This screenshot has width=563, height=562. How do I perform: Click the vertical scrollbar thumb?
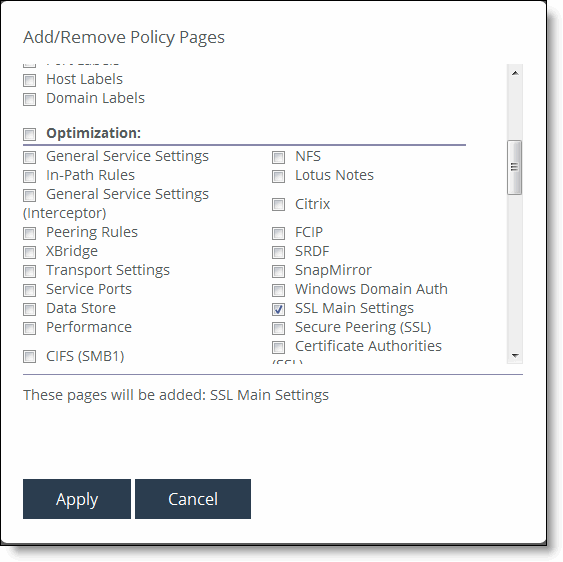pyautogui.click(x=515, y=167)
